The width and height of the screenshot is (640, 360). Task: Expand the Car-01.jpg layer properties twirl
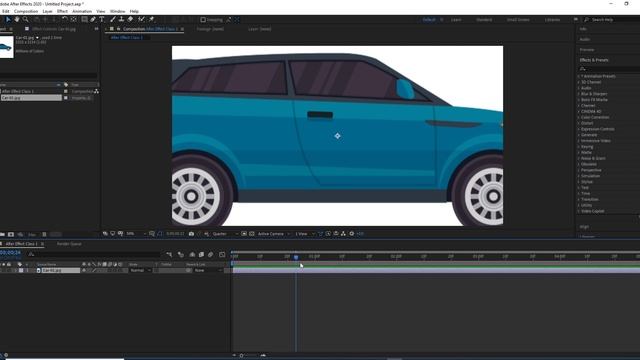click(x=16, y=271)
